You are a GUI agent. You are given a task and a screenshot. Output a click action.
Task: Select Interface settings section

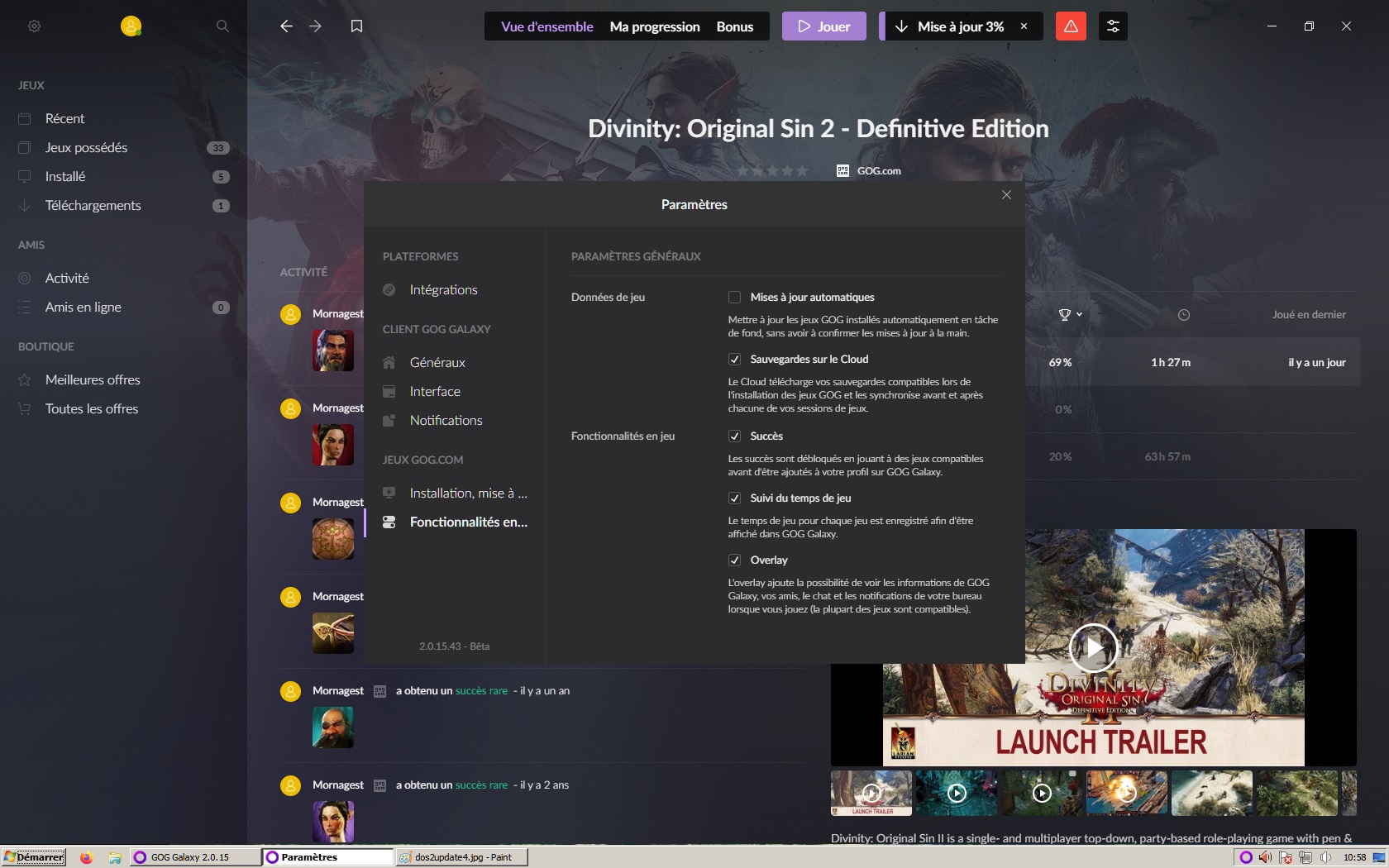435,391
